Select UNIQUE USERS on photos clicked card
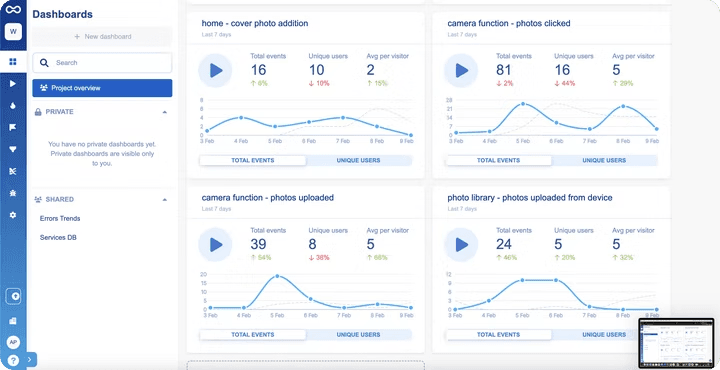This screenshot has width=720, height=370. pos(604,161)
